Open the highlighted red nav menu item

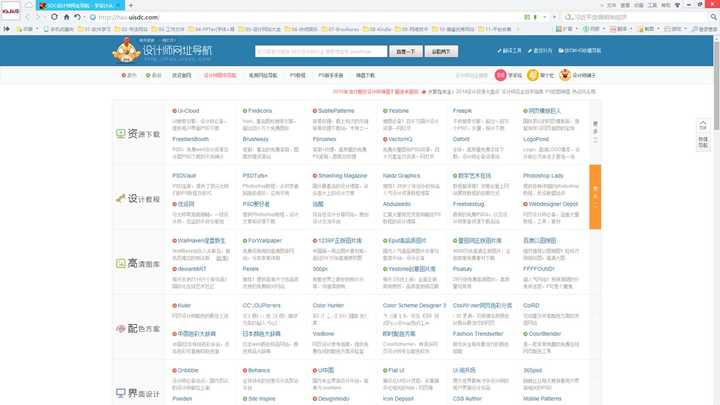220,75
